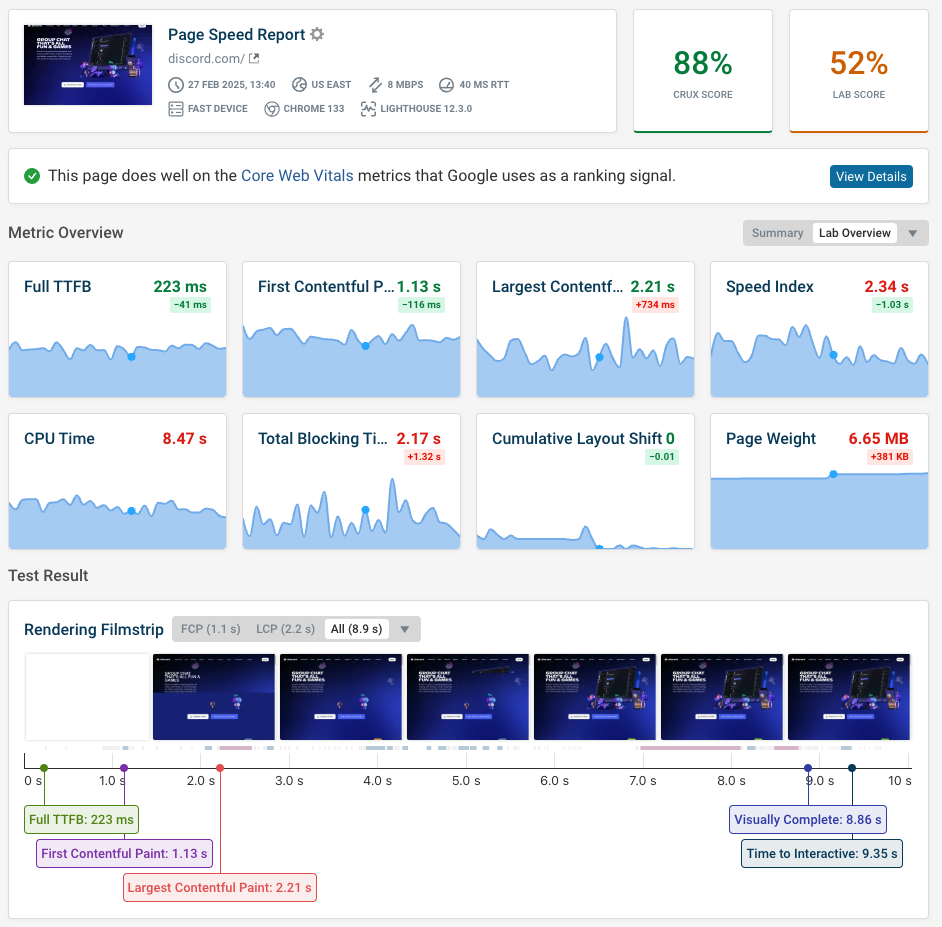The width and height of the screenshot is (942, 927).
Task: Click the -116 ms First Contentful Paint badge
Action: [421, 305]
